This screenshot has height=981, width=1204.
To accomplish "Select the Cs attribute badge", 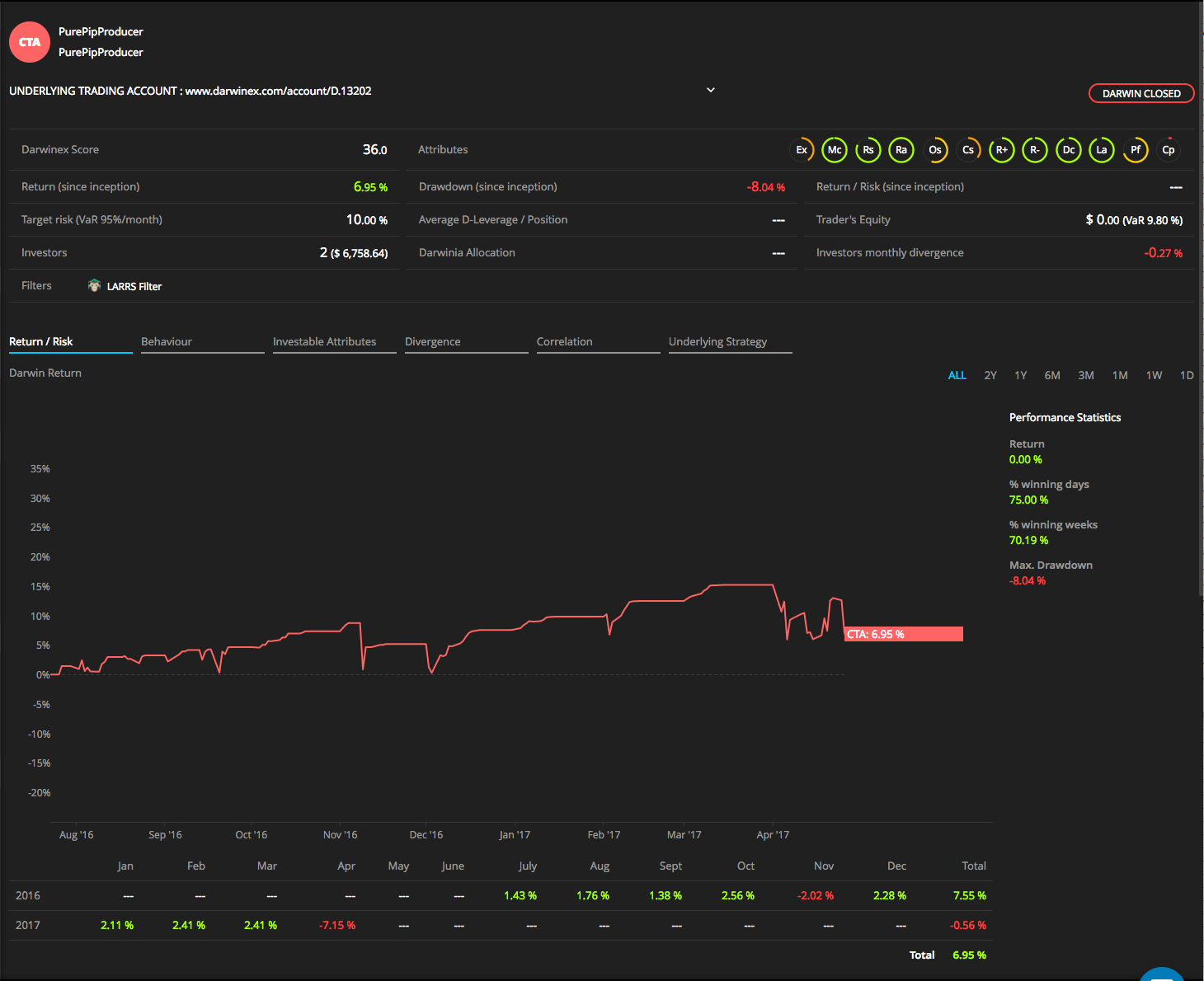I will coord(968,150).
